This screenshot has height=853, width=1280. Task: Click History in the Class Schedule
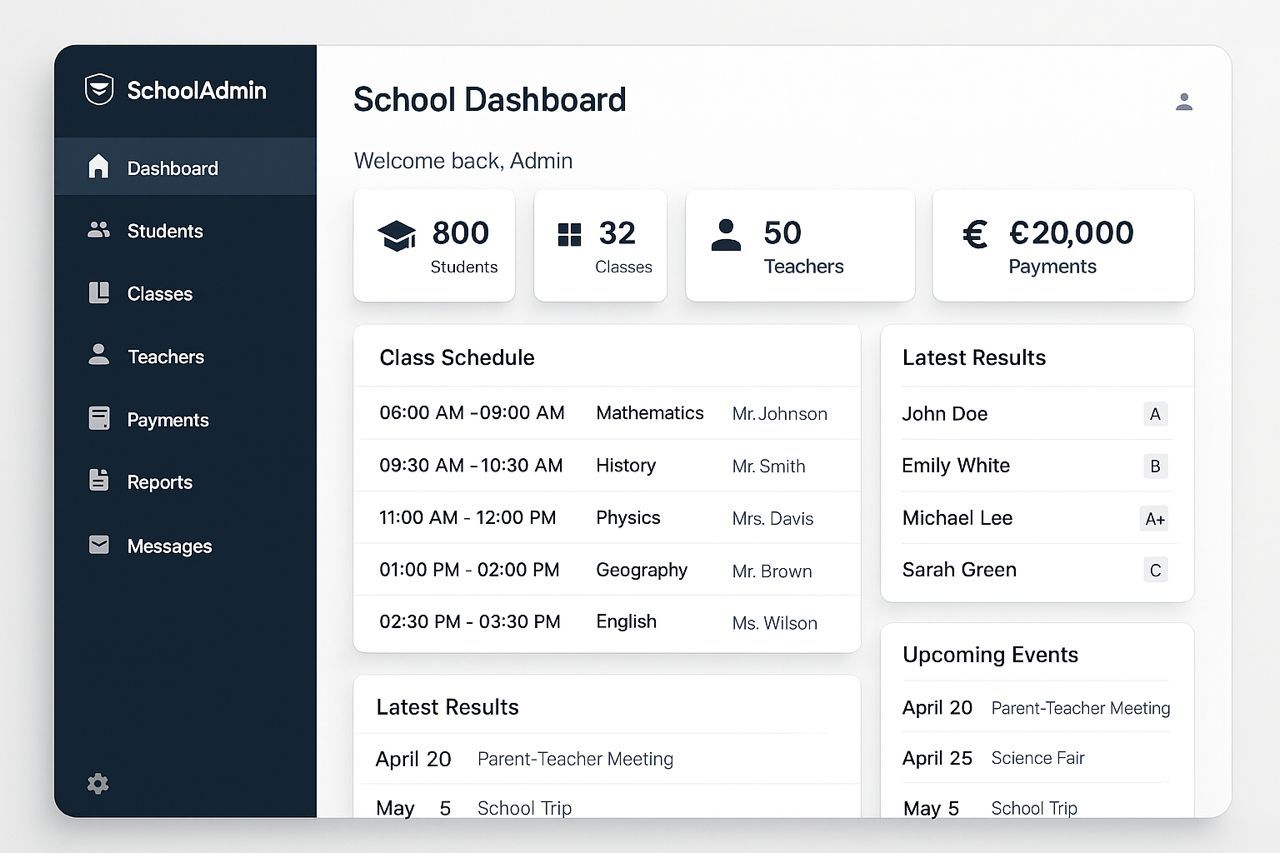pyautogui.click(x=626, y=466)
